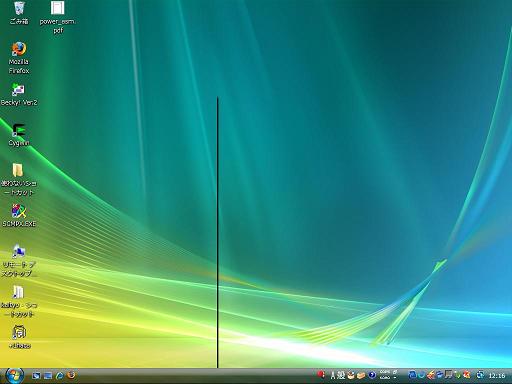512x384 pixels.
Task: Click Switch Between Windows in Quick Launch
Action: coord(48,376)
